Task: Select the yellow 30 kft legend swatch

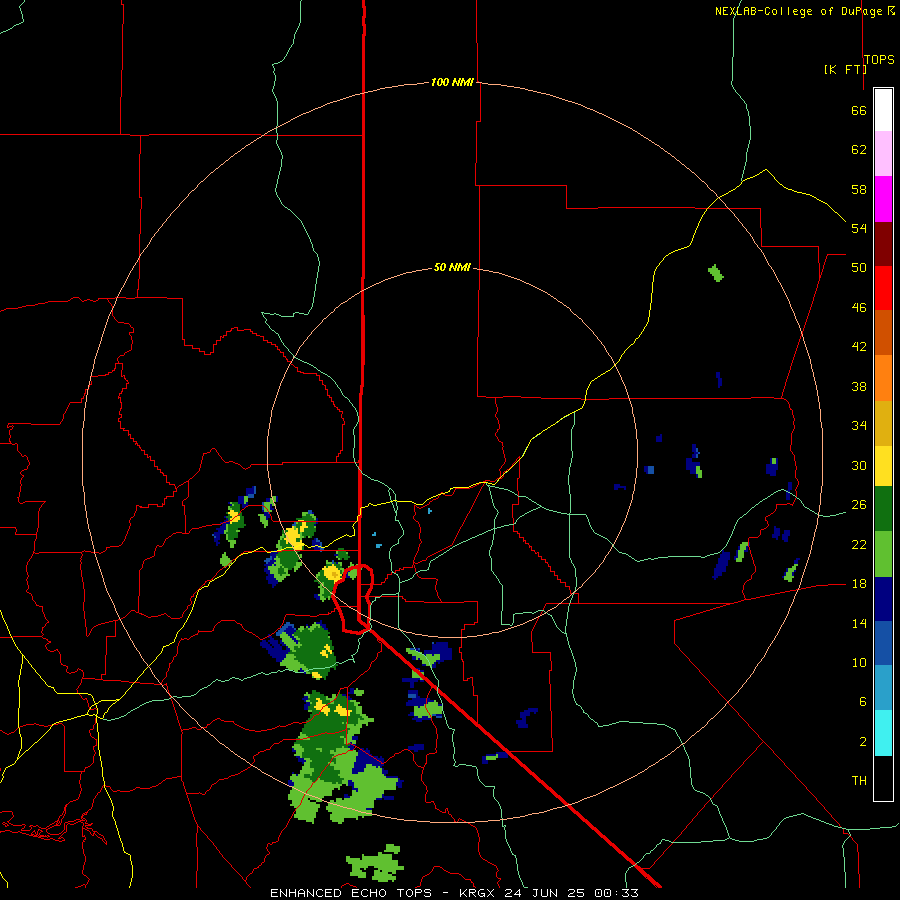Action: [x=883, y=466]
